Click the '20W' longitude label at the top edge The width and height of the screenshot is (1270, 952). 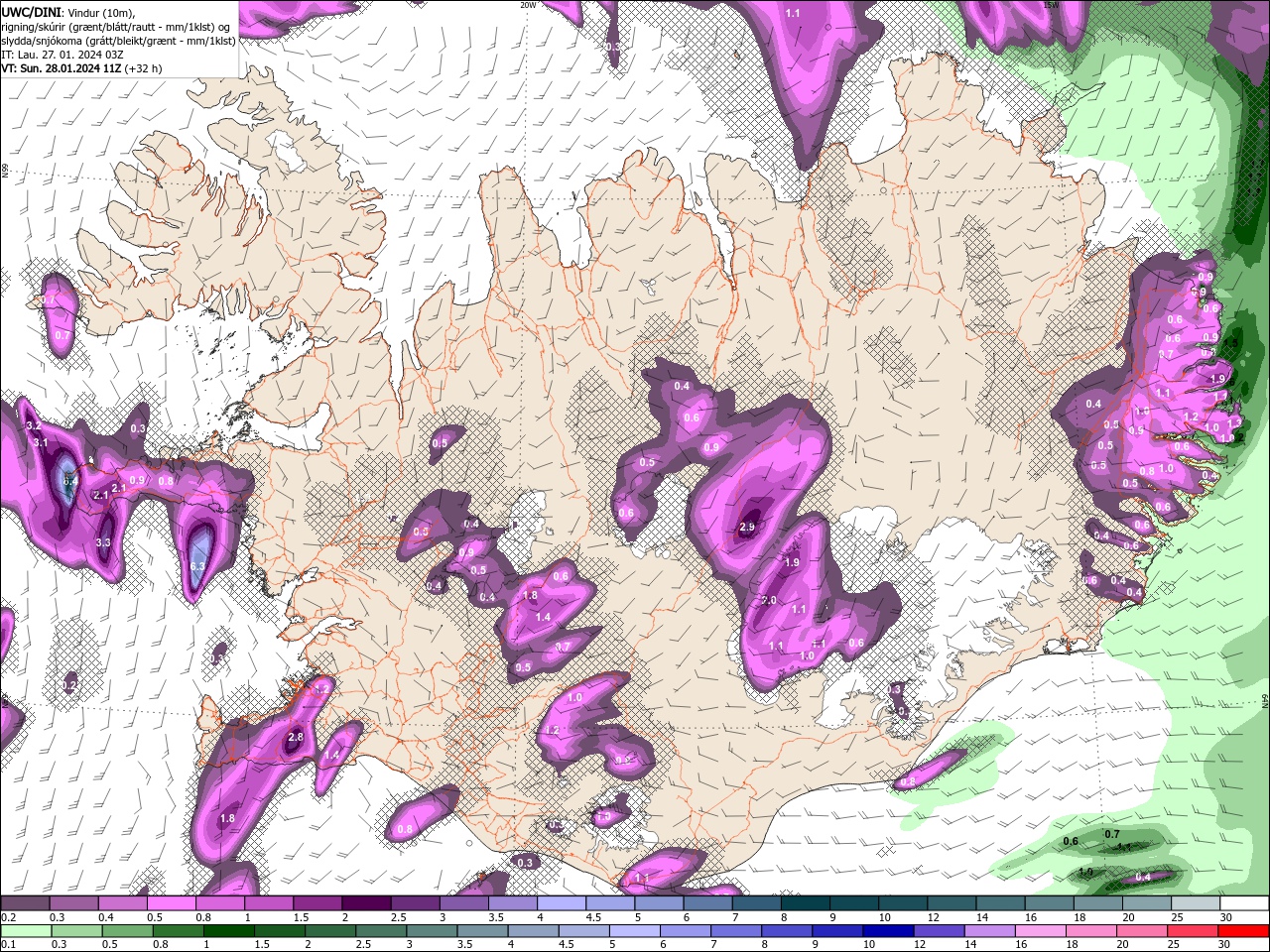pyautogui.click(x=528, y=4)
